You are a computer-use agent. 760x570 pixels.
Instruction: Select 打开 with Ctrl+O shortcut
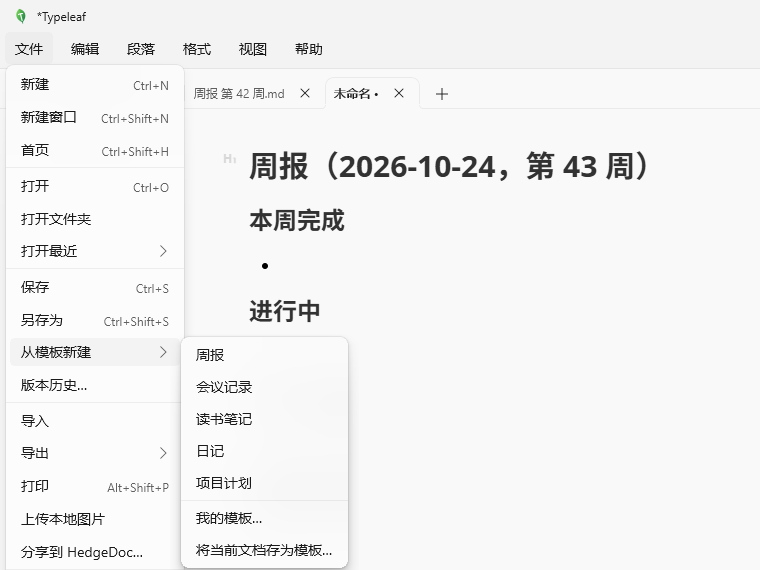point(95,187)
